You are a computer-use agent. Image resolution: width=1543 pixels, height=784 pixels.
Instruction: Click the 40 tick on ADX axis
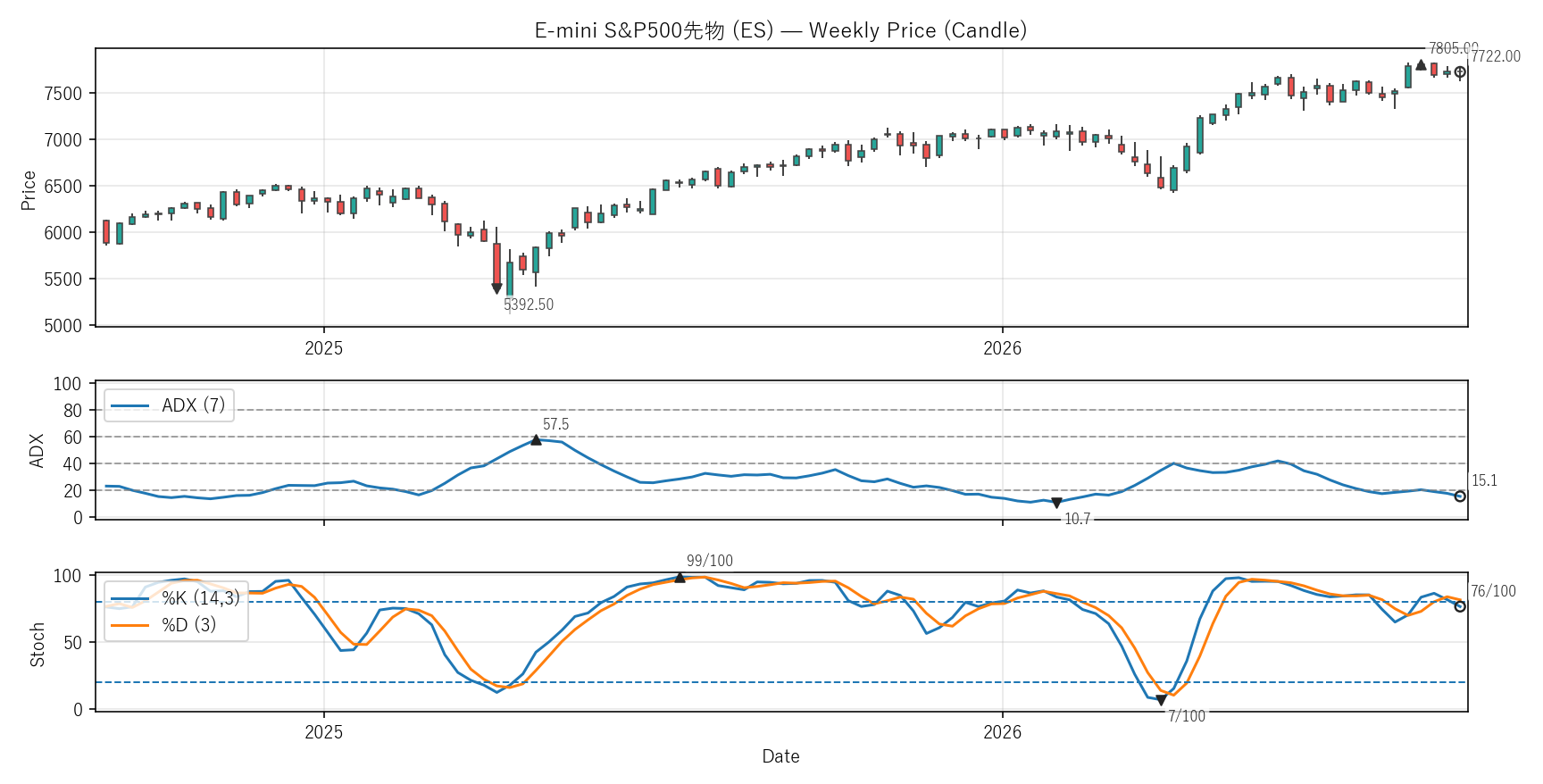(x=72, y=464)
